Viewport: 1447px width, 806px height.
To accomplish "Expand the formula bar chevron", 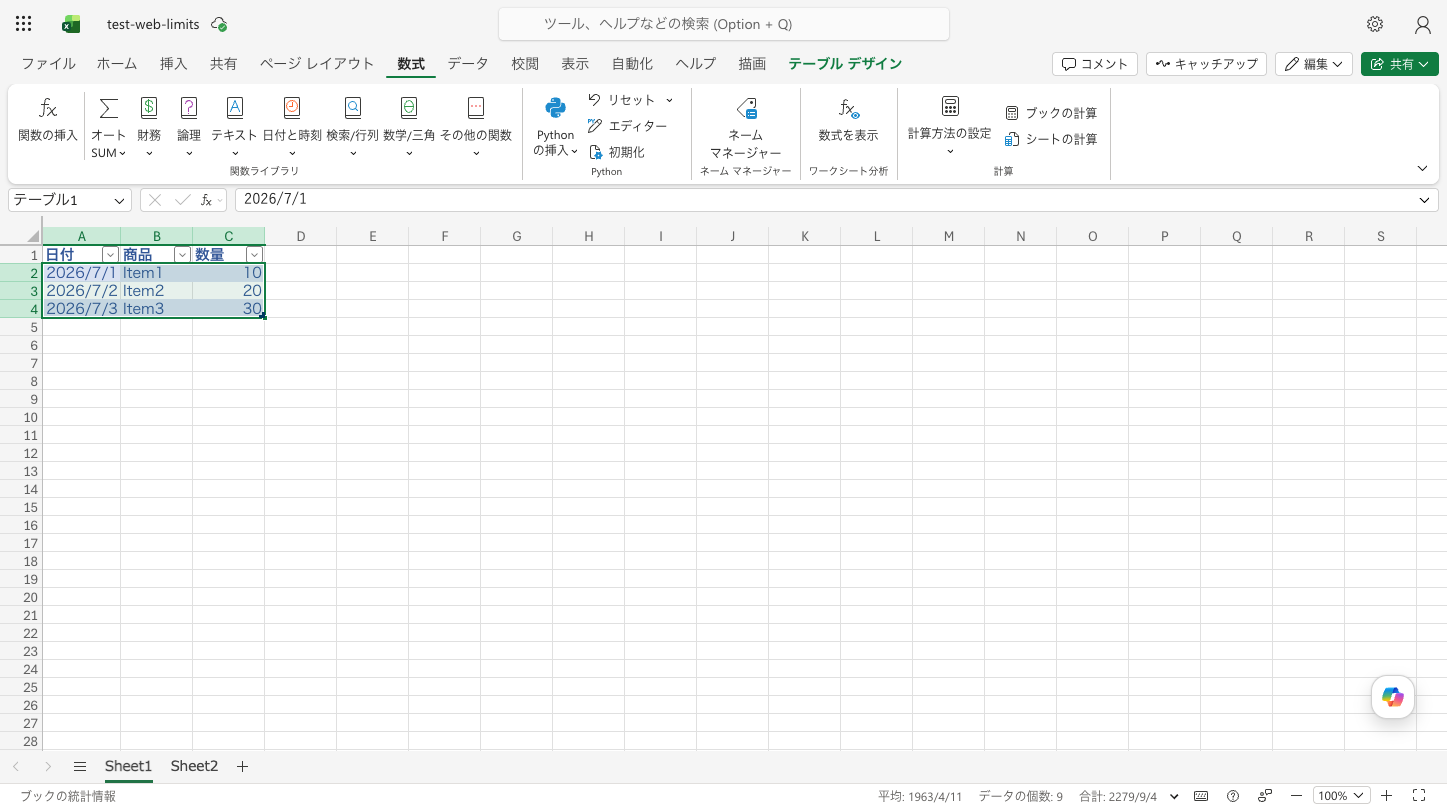I will [1424, 200].
